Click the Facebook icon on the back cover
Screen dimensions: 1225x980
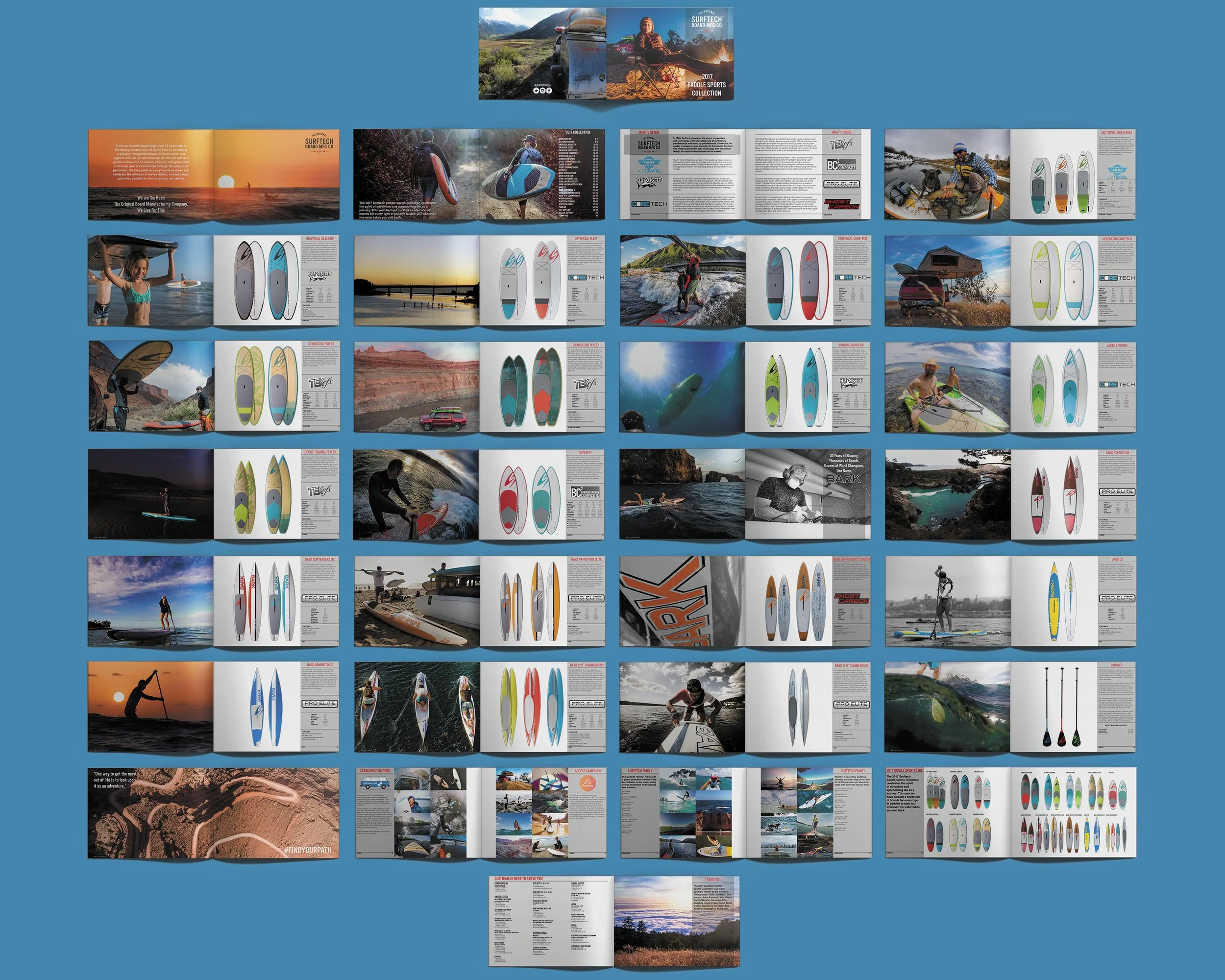(549, 91)
